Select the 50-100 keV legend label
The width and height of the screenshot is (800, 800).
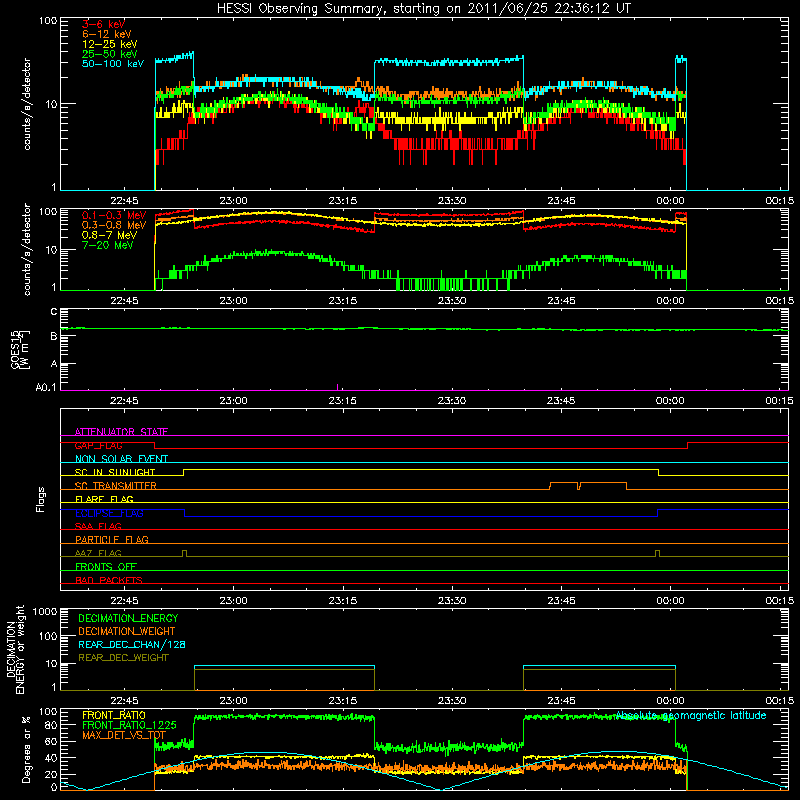click(x=113, y=64)
